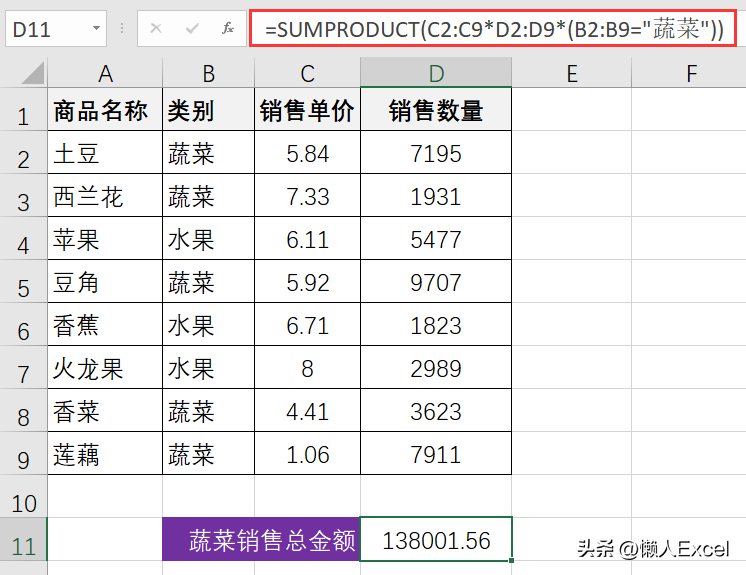Click the 水果 category cell in 火龙果 row

click(x=208, y=368)
